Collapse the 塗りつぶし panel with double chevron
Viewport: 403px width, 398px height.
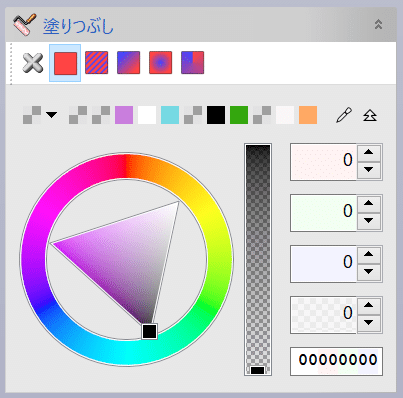(x=378, y=24)
